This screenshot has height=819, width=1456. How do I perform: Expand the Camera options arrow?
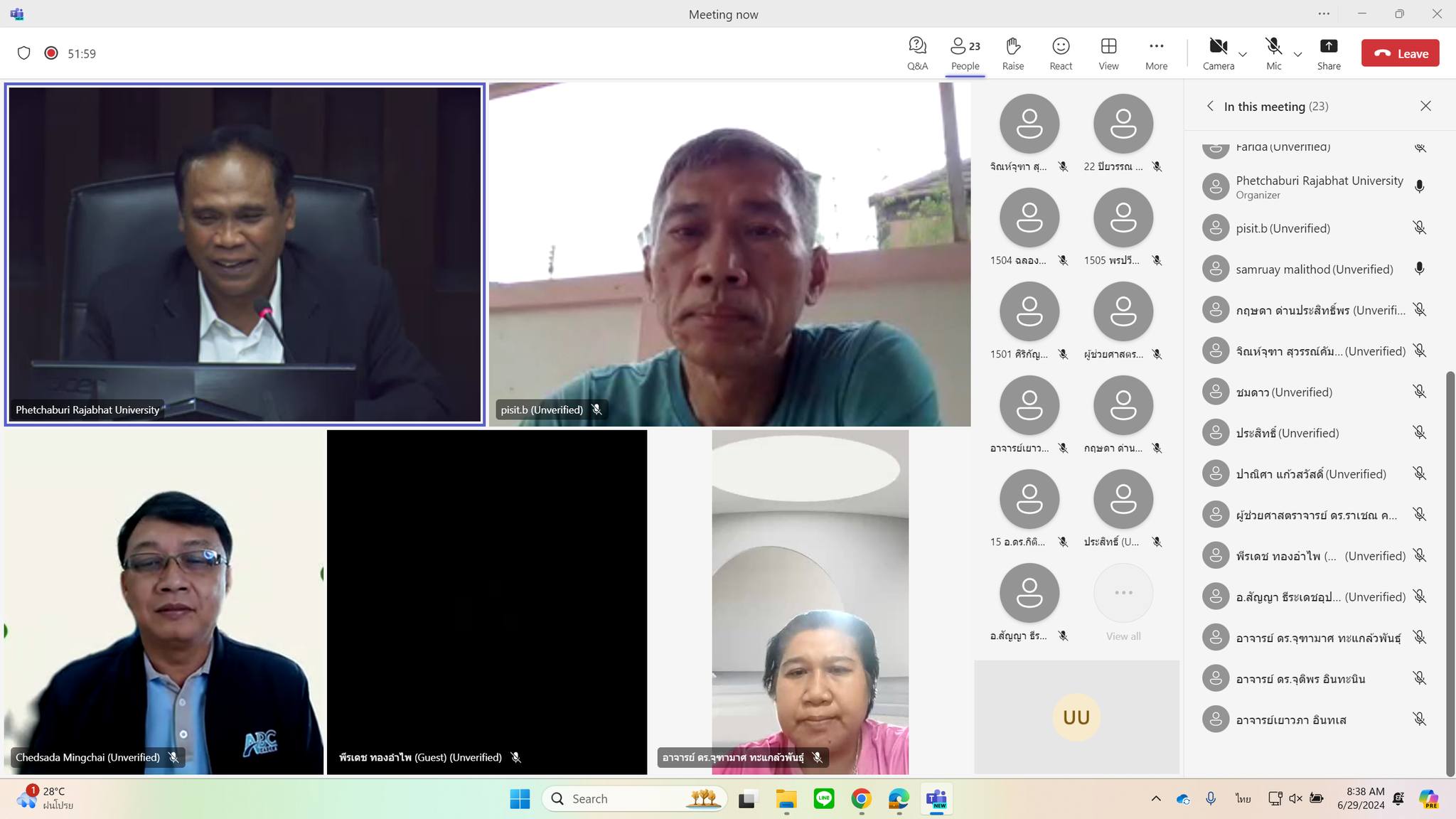(1243, 54)
